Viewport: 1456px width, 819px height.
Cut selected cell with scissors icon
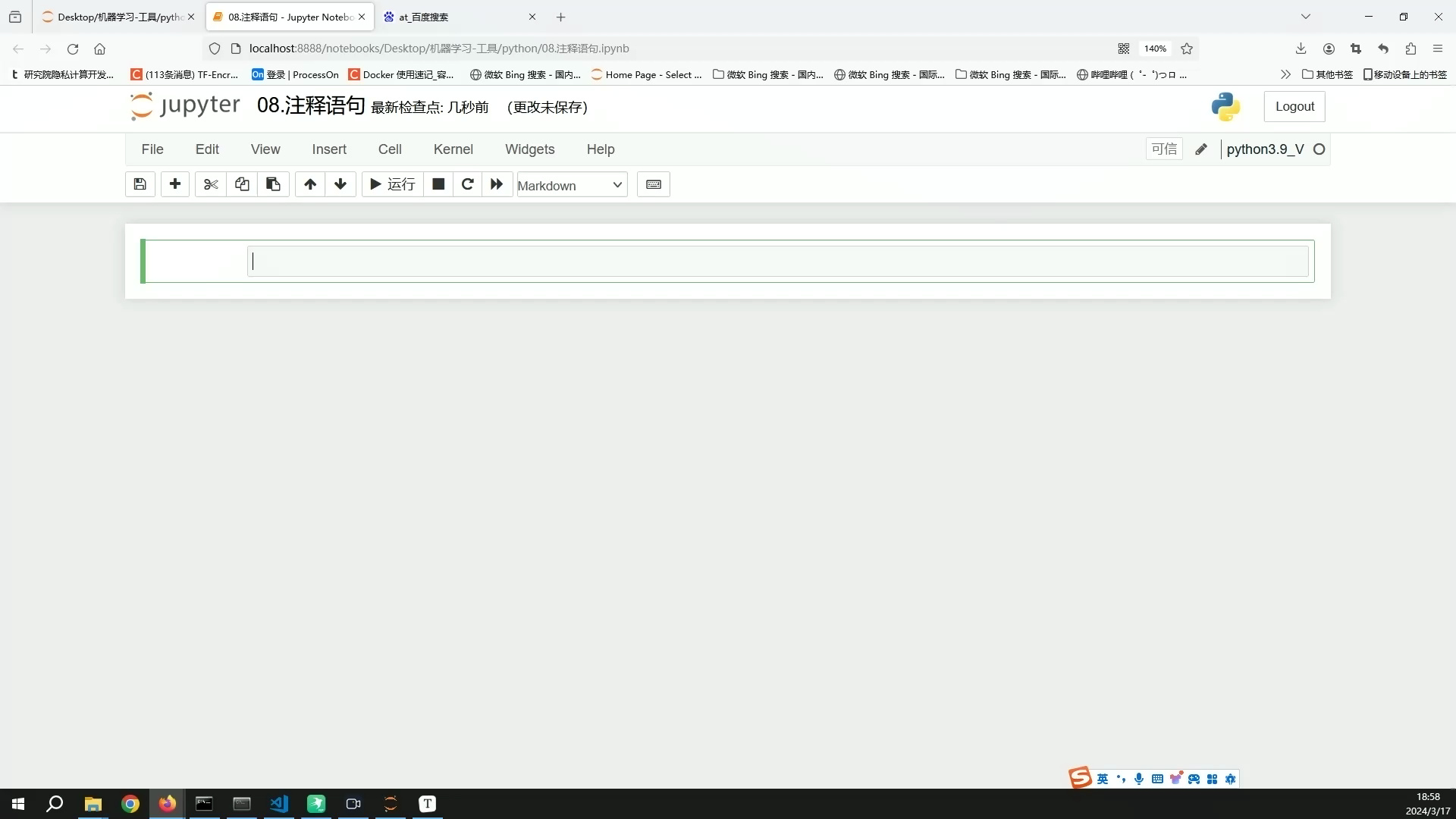pos(211,184)
